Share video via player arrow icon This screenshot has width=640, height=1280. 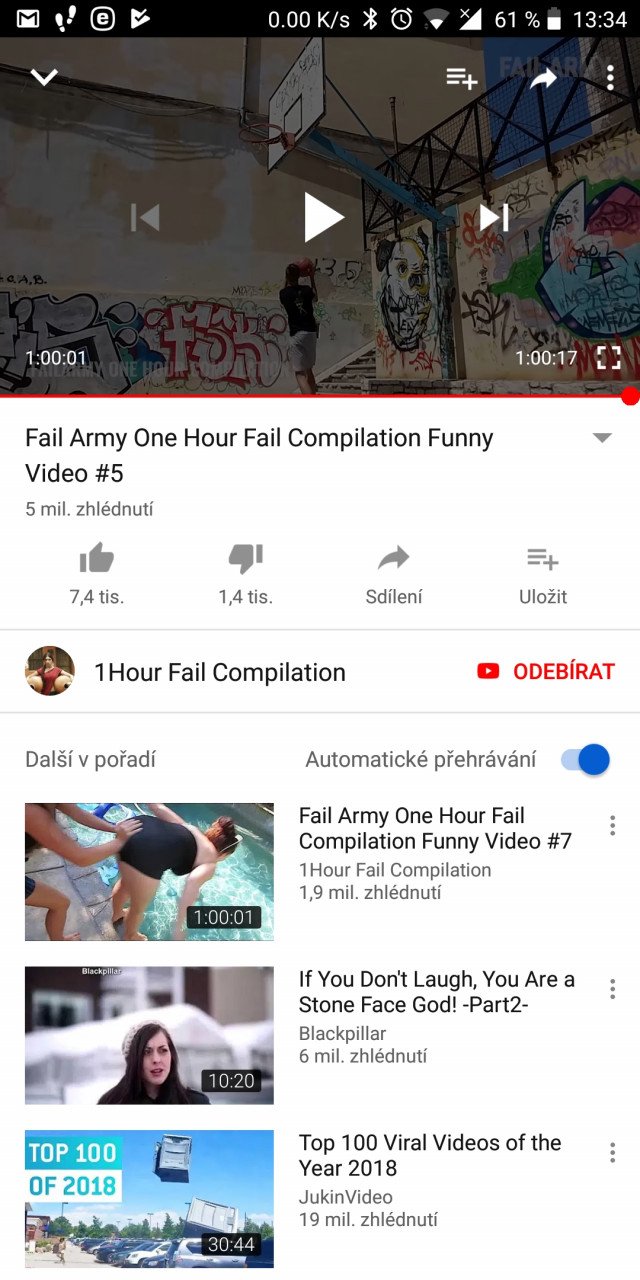(543, 78)
